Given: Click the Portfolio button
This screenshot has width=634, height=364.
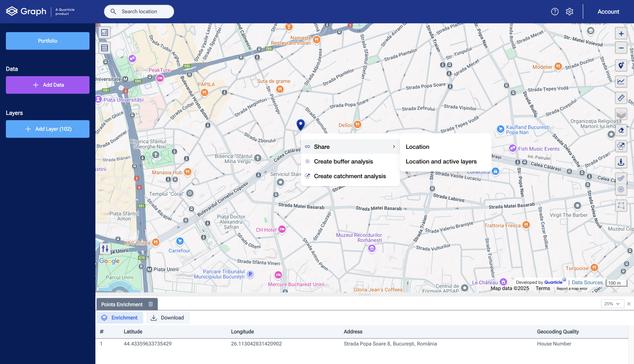Looking at the screenshot, I should [48, 41].
